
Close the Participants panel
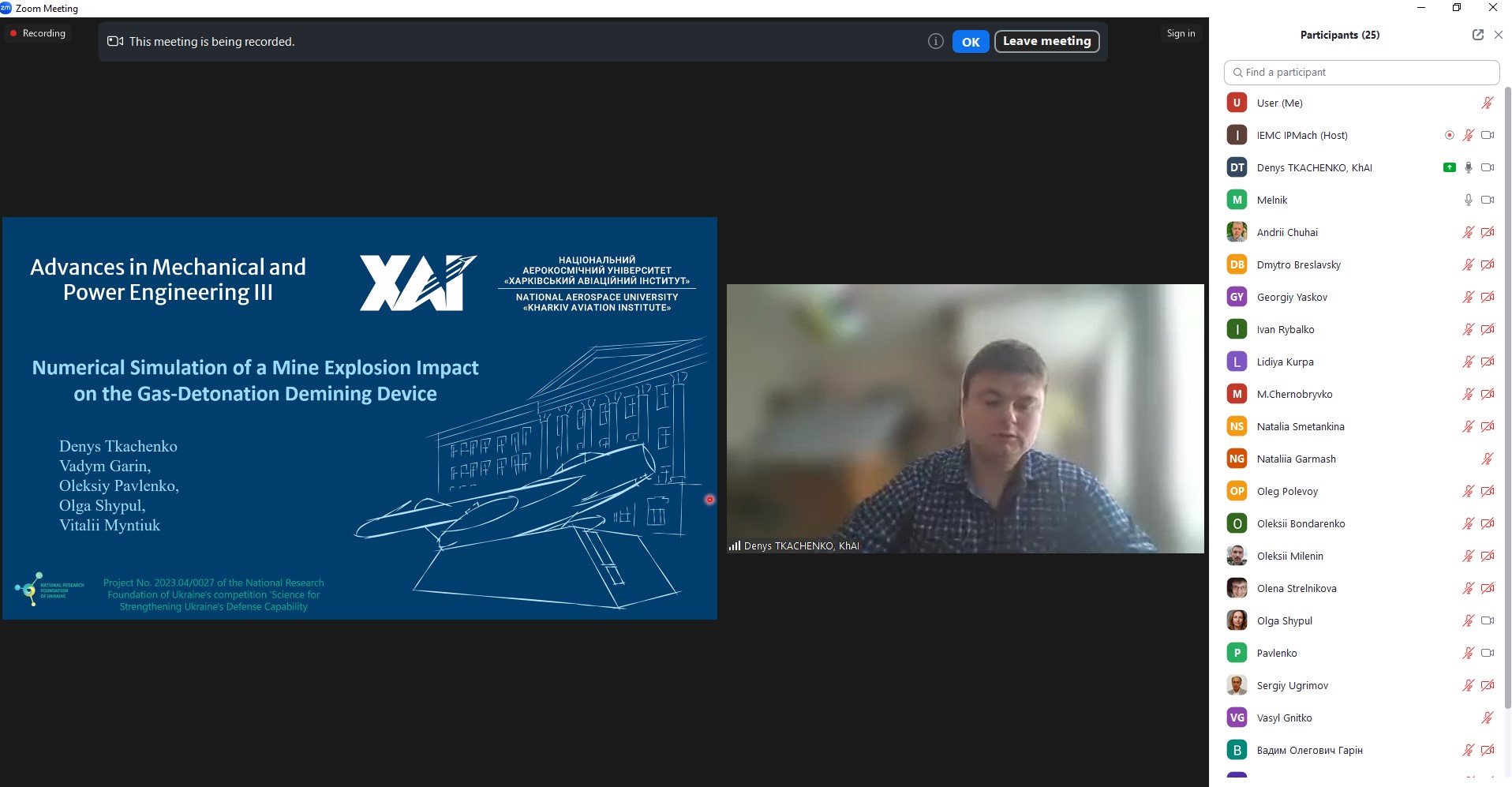pyautogui.click(x=1498, y=35)
